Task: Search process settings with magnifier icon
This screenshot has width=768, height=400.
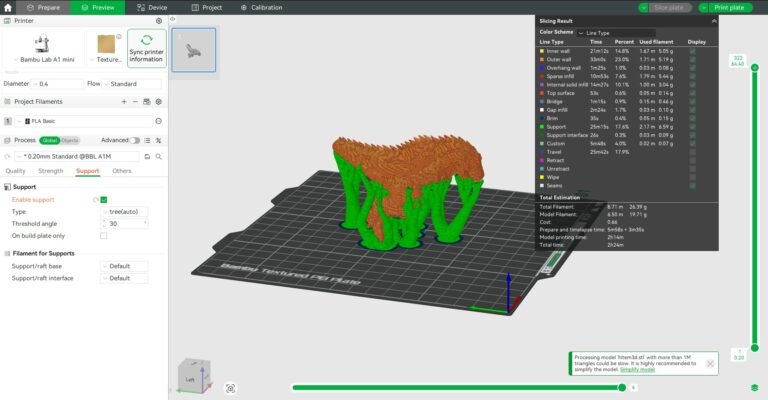Action: click(158, 157)
